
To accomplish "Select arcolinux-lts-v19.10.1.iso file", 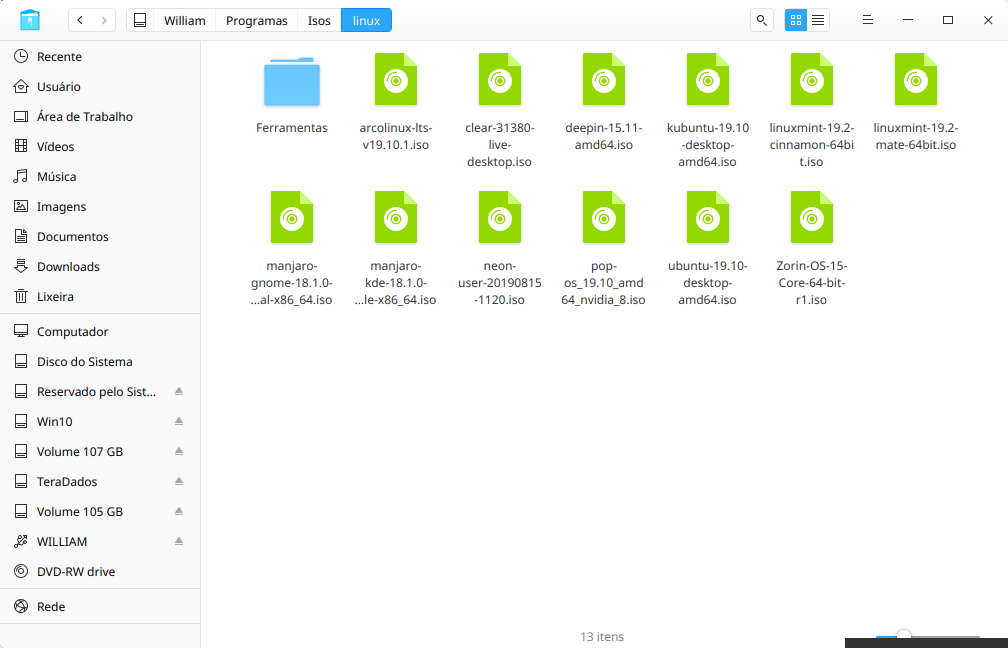I will tap(396, 102).
